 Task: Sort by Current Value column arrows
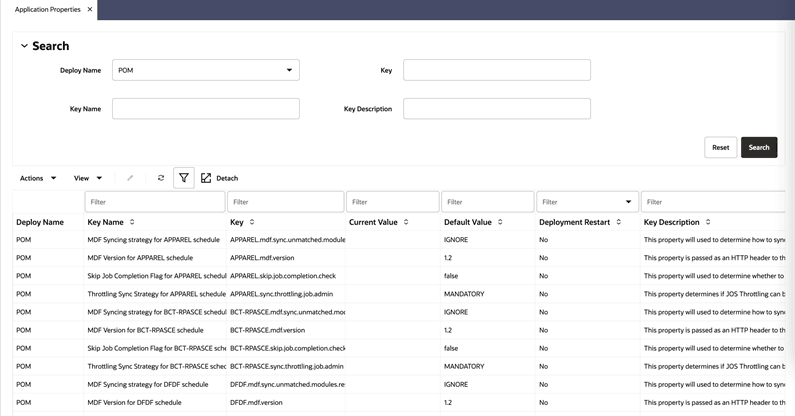(x=406, y=222)
